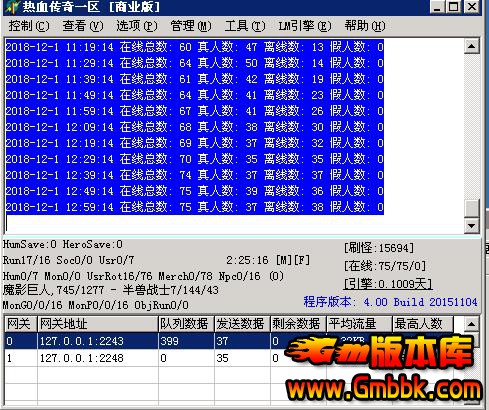This screenshot has height=410, width=489.
Task: Open the 管理(M) menu
Action: pos(191,26)
